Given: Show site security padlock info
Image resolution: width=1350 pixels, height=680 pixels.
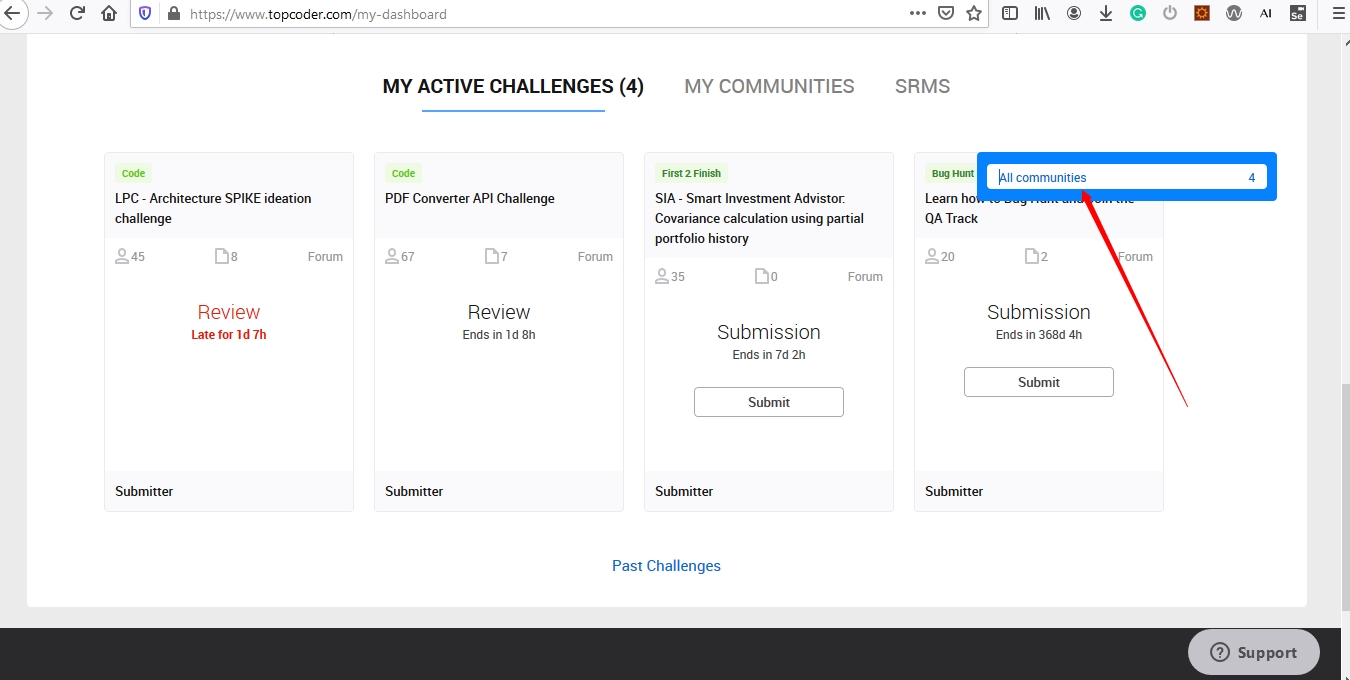Looking at the screenshot, I should 173,14.
